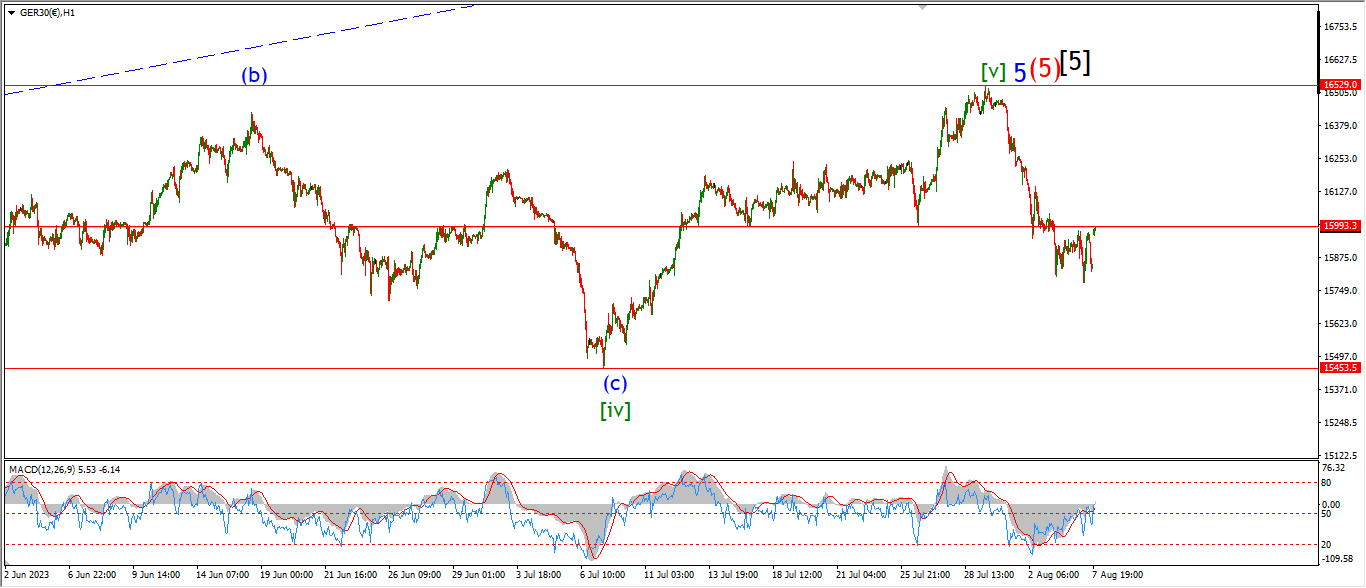Click the 21 Jun 16:00 time label
Image resolution: width=1366 pixels, height=588 pixels.
(350, 575)
